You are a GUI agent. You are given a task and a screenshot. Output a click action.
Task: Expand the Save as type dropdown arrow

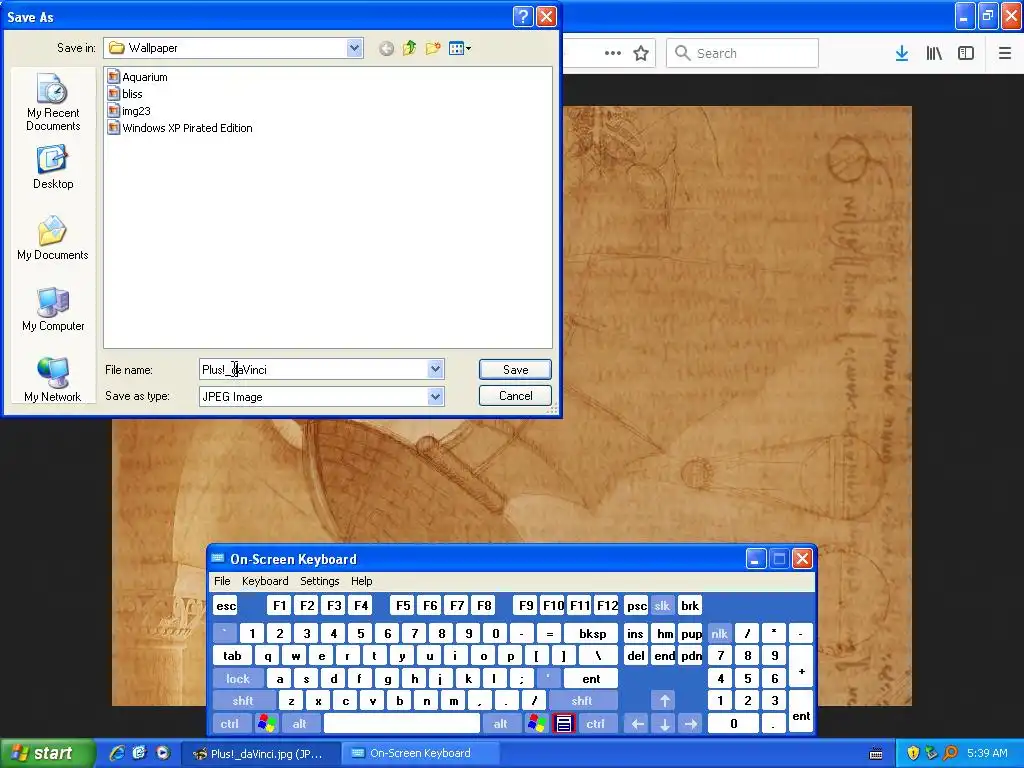click(x=436, y=396)
